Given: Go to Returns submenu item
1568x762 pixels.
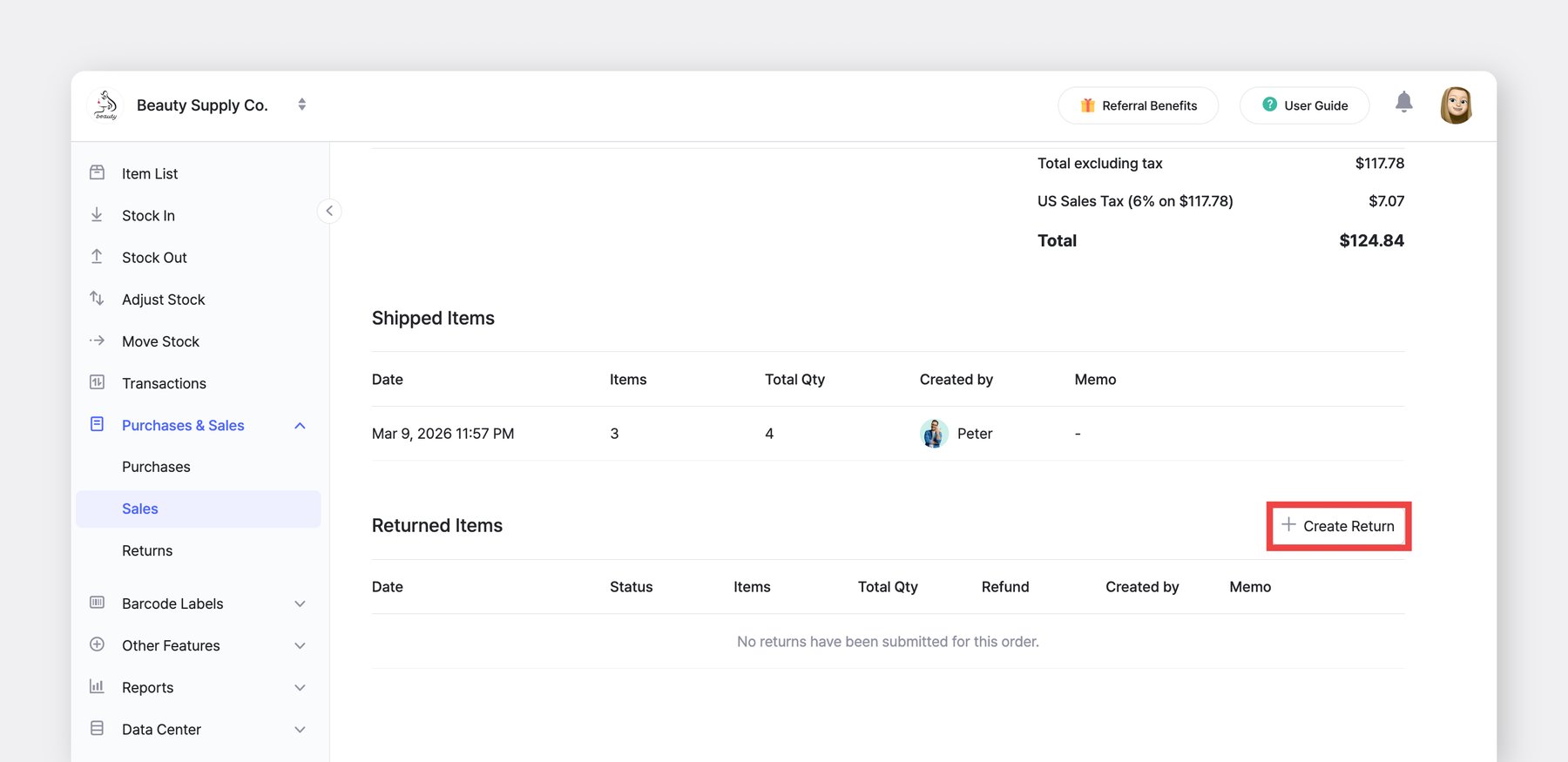Looking at the screenshot, I should (147, 550).
